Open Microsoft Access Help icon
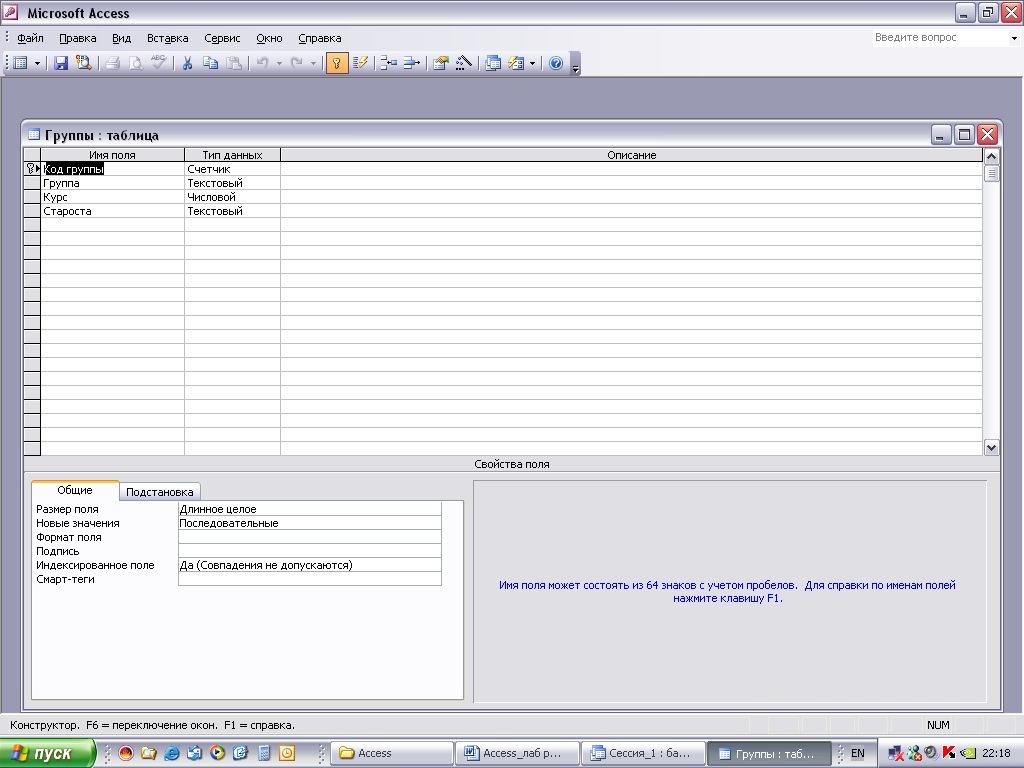 point(556,63)
